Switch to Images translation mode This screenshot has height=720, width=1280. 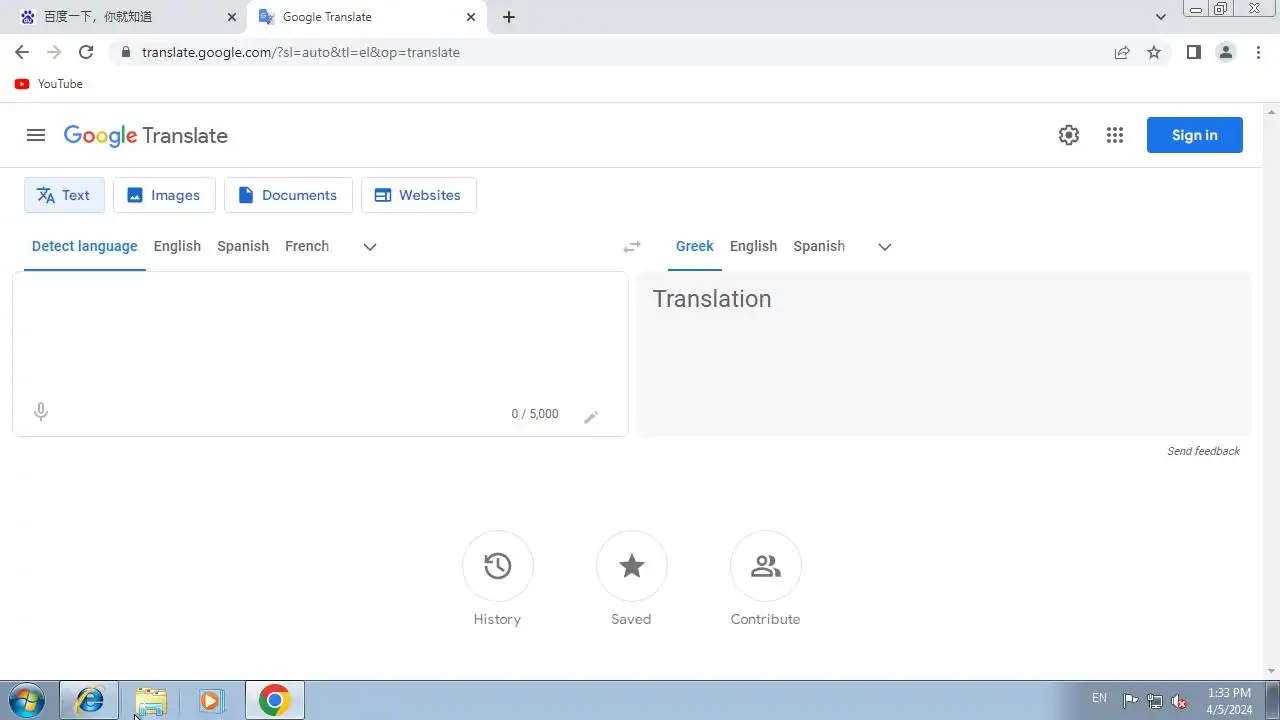pos(164,195)
